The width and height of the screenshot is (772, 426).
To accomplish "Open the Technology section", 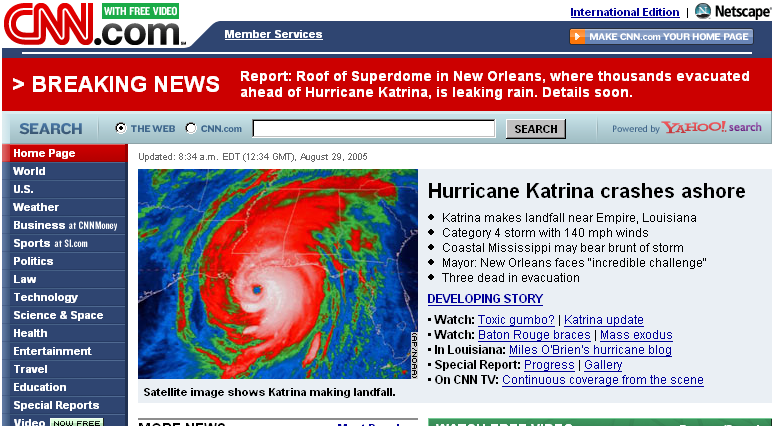I will click(64, 297).
